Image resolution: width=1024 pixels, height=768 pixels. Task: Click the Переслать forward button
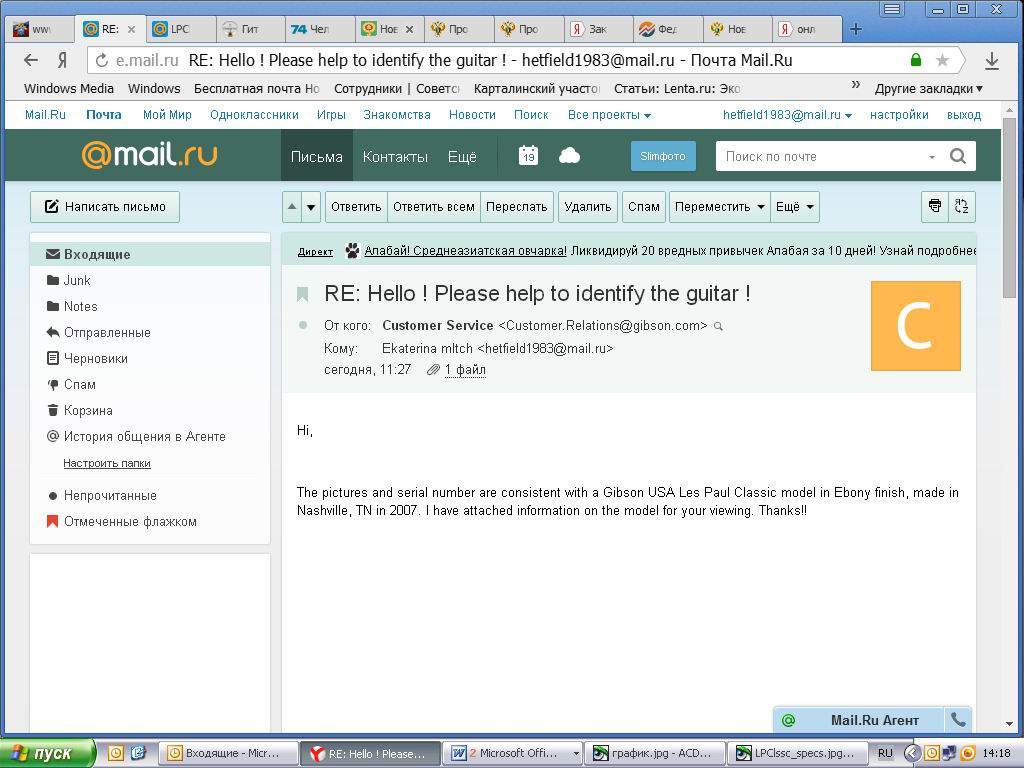tap(517, 207)
